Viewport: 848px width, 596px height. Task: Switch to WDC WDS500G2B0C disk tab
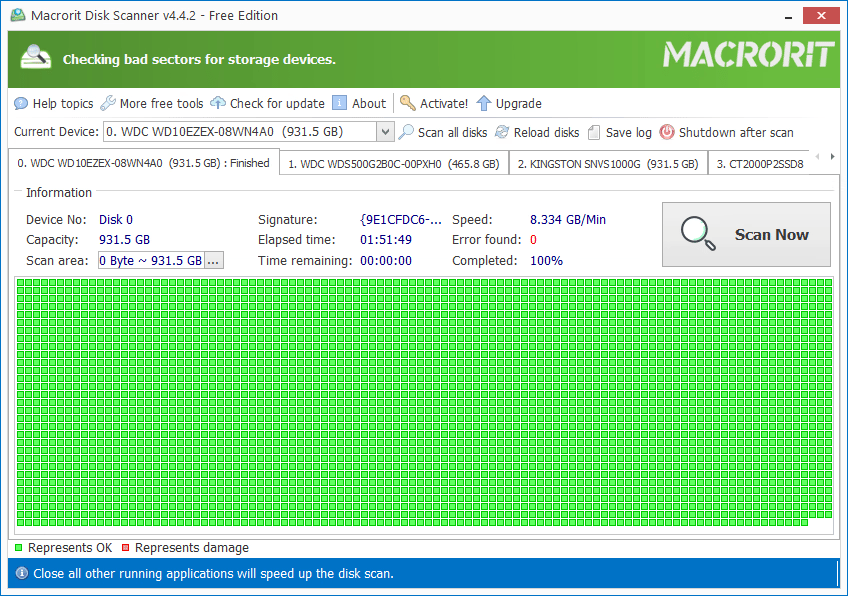tap(393, 163)
